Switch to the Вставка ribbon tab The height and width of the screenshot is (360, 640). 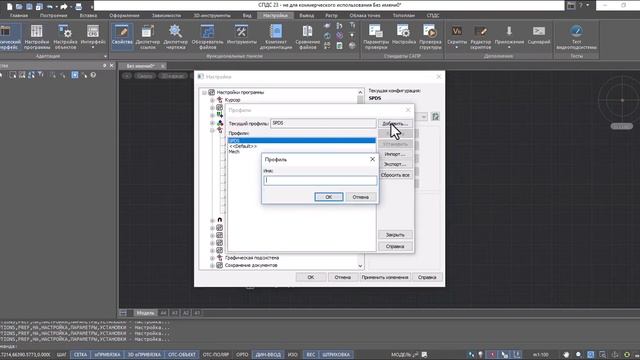point(88,16)
